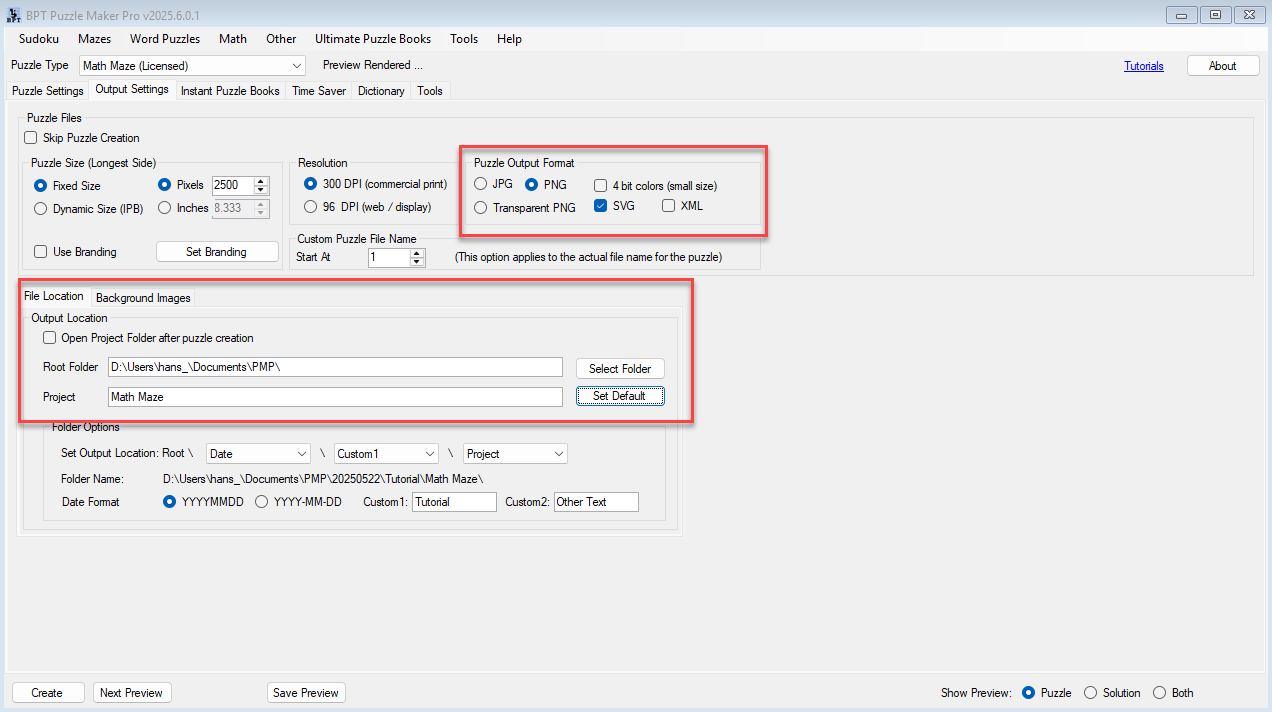1272x712 pixels.
Task: Click the BPT Puzzle Maker app icon
Action: click(x=13, y=14)
